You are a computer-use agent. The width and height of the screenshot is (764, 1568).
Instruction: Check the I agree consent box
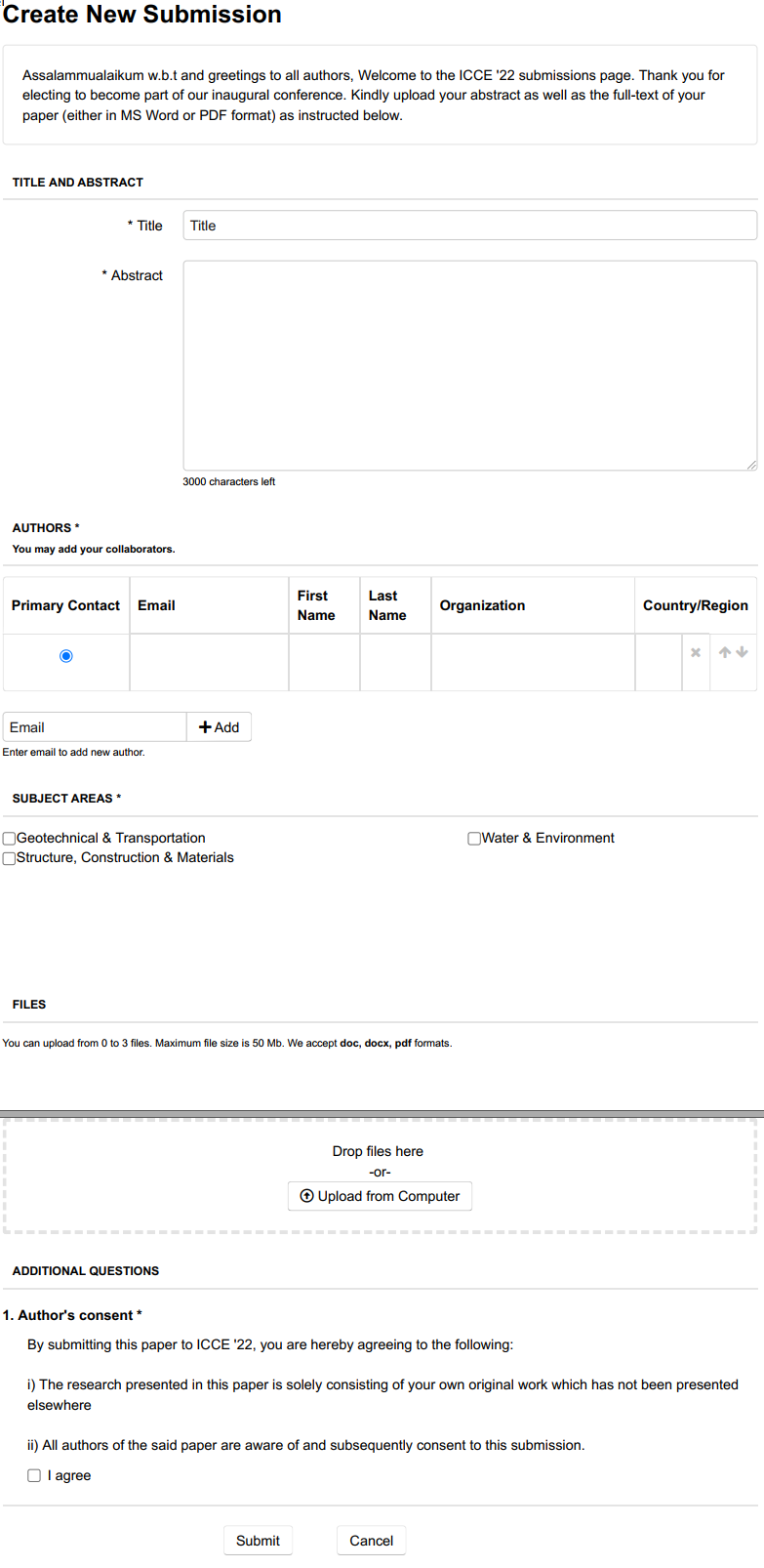click(34, 1475)
